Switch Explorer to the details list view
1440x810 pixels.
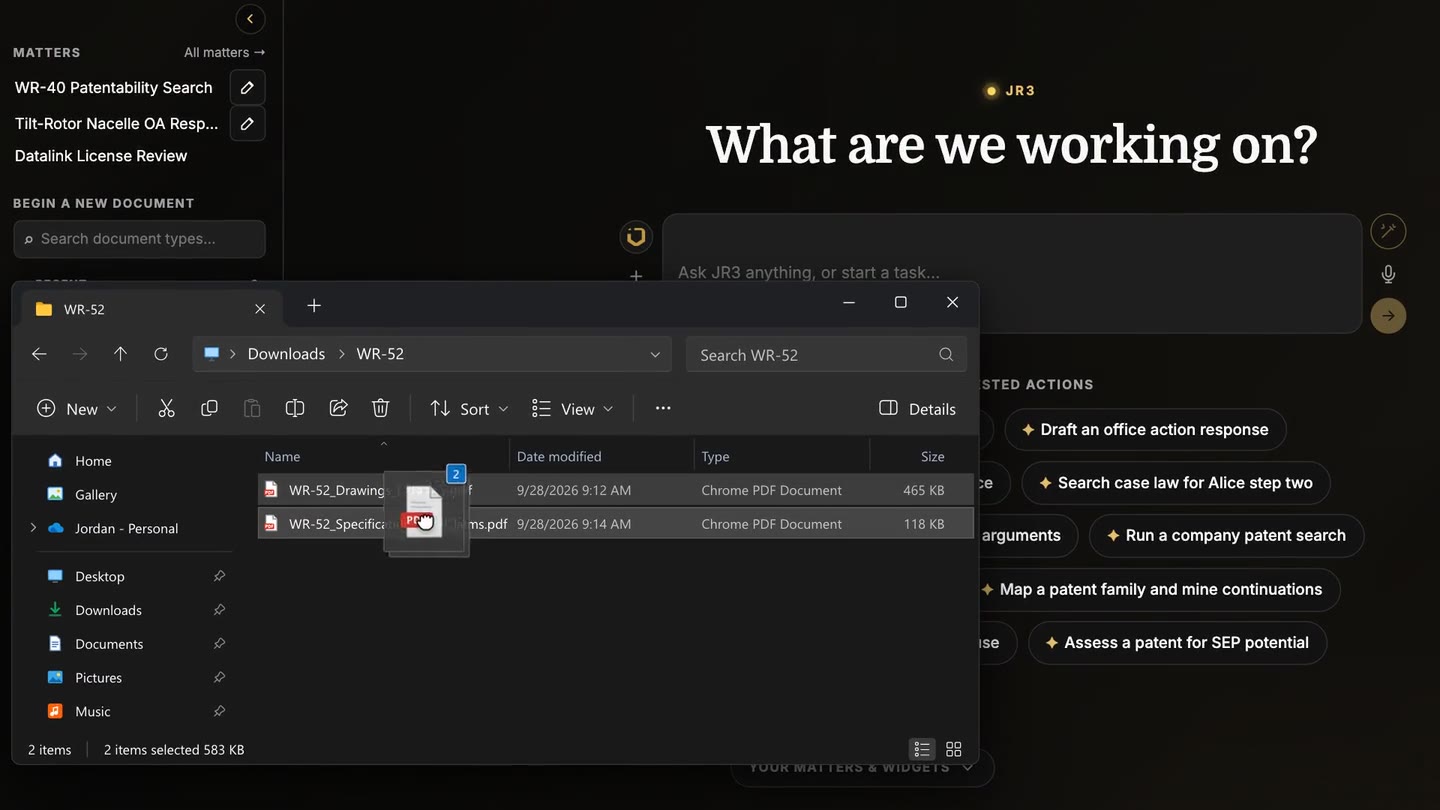(x=922, y=749)
